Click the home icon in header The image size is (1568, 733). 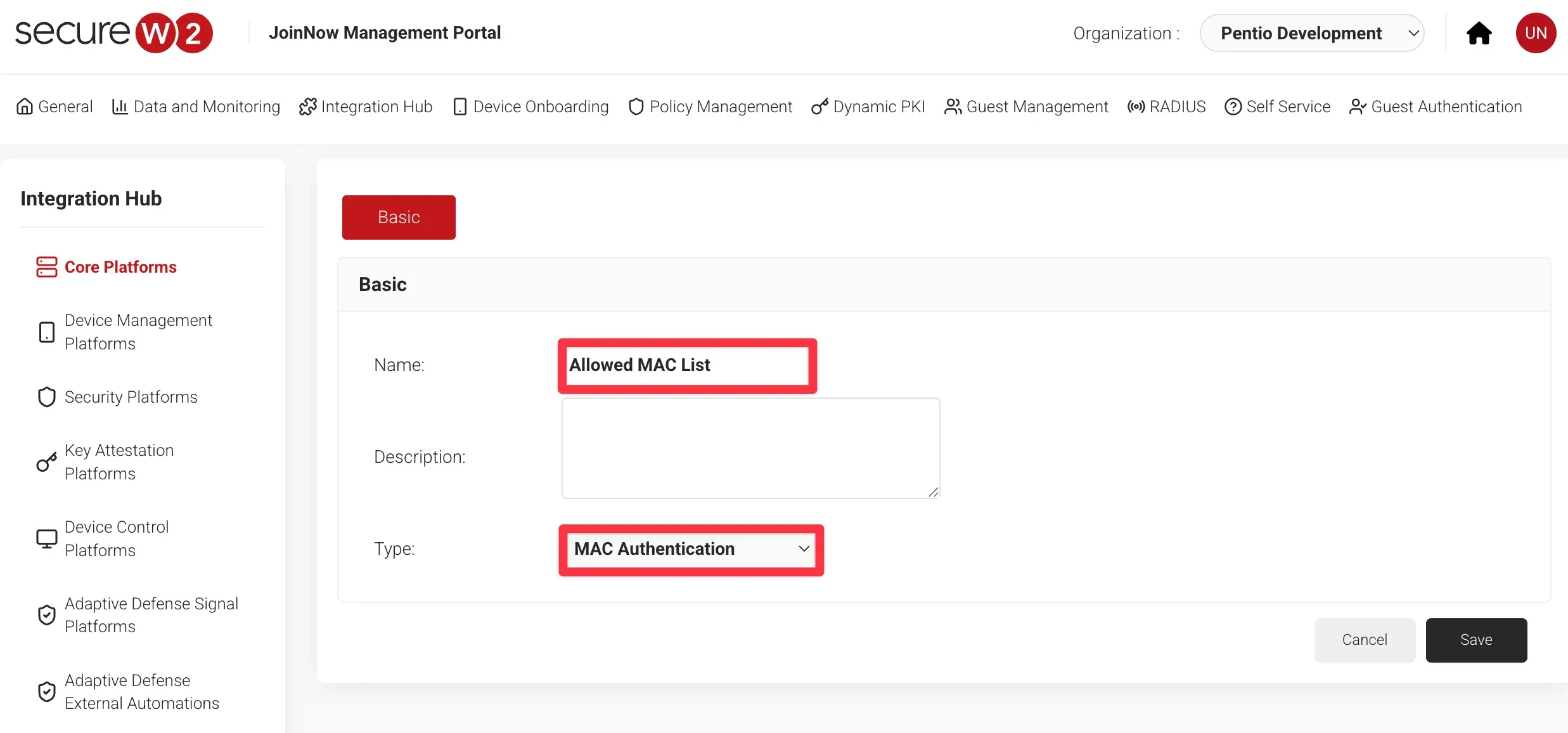(1479, 33)
